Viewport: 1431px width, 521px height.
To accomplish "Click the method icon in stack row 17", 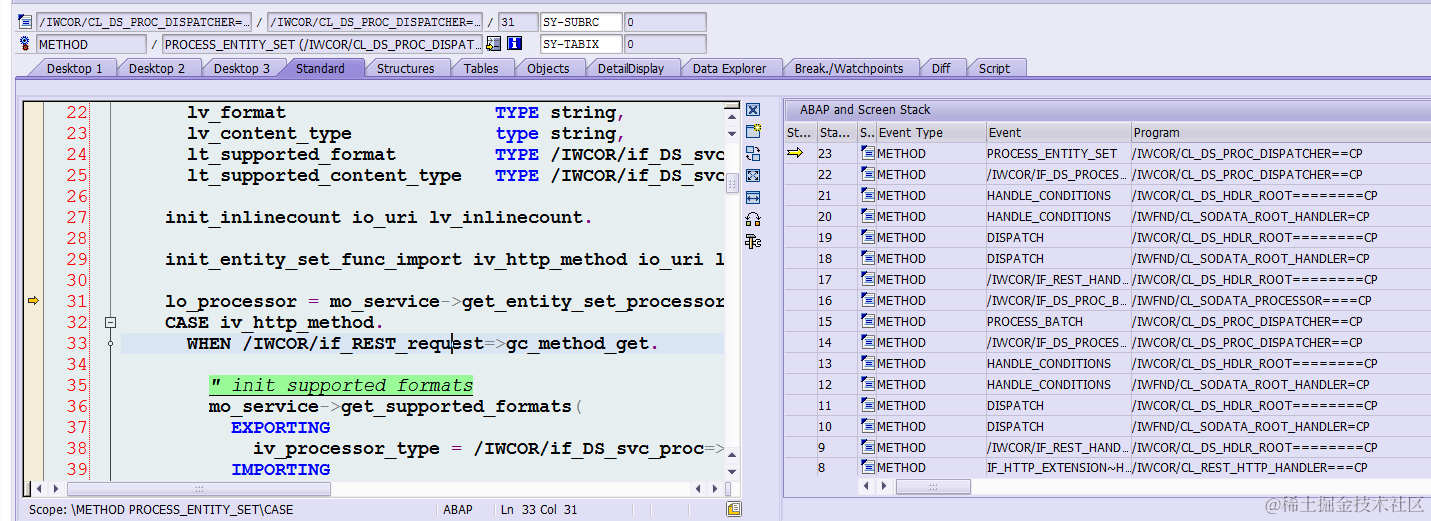I will 868,279.
